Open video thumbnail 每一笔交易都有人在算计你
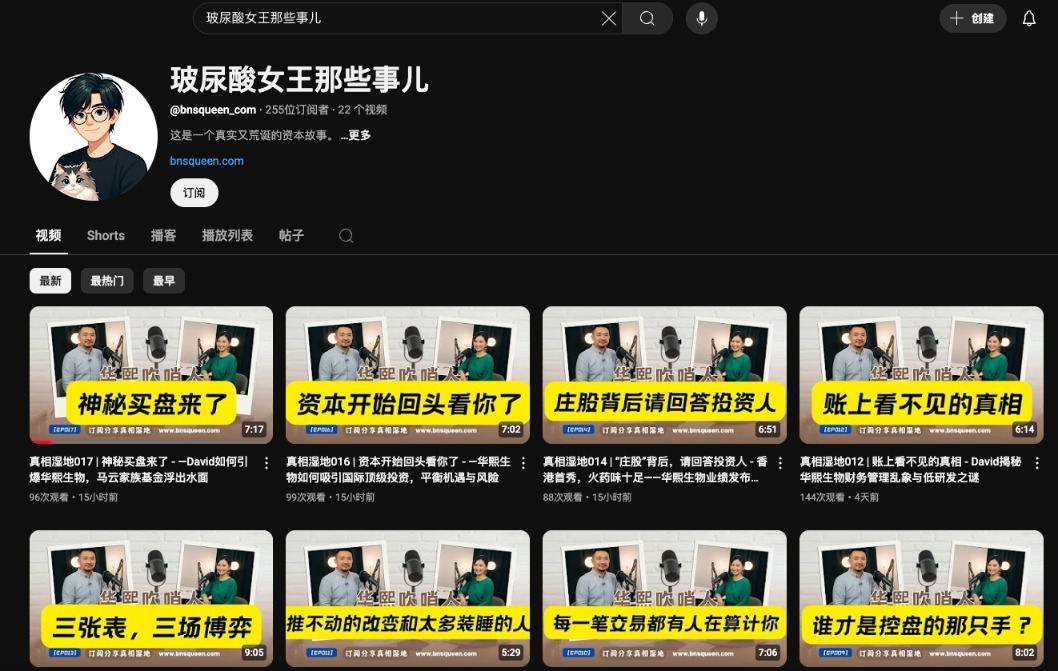Viewport: 1058px width, 671px height. pyautogui.click(x=665, y=599)
